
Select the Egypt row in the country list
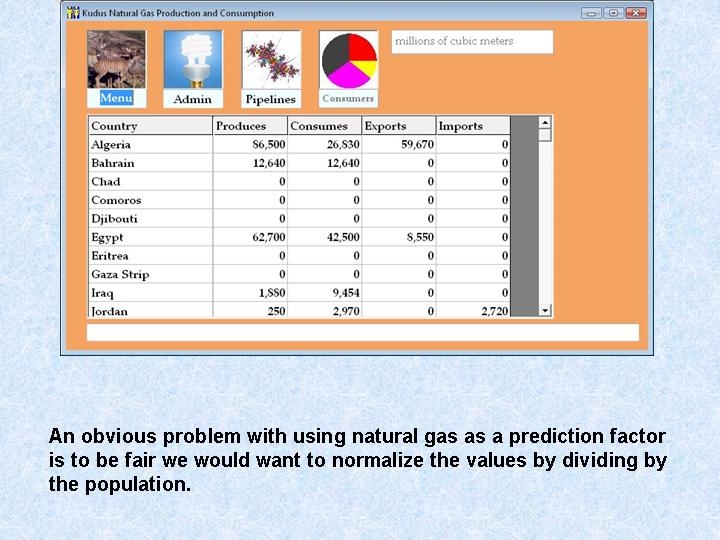(150, 238)
